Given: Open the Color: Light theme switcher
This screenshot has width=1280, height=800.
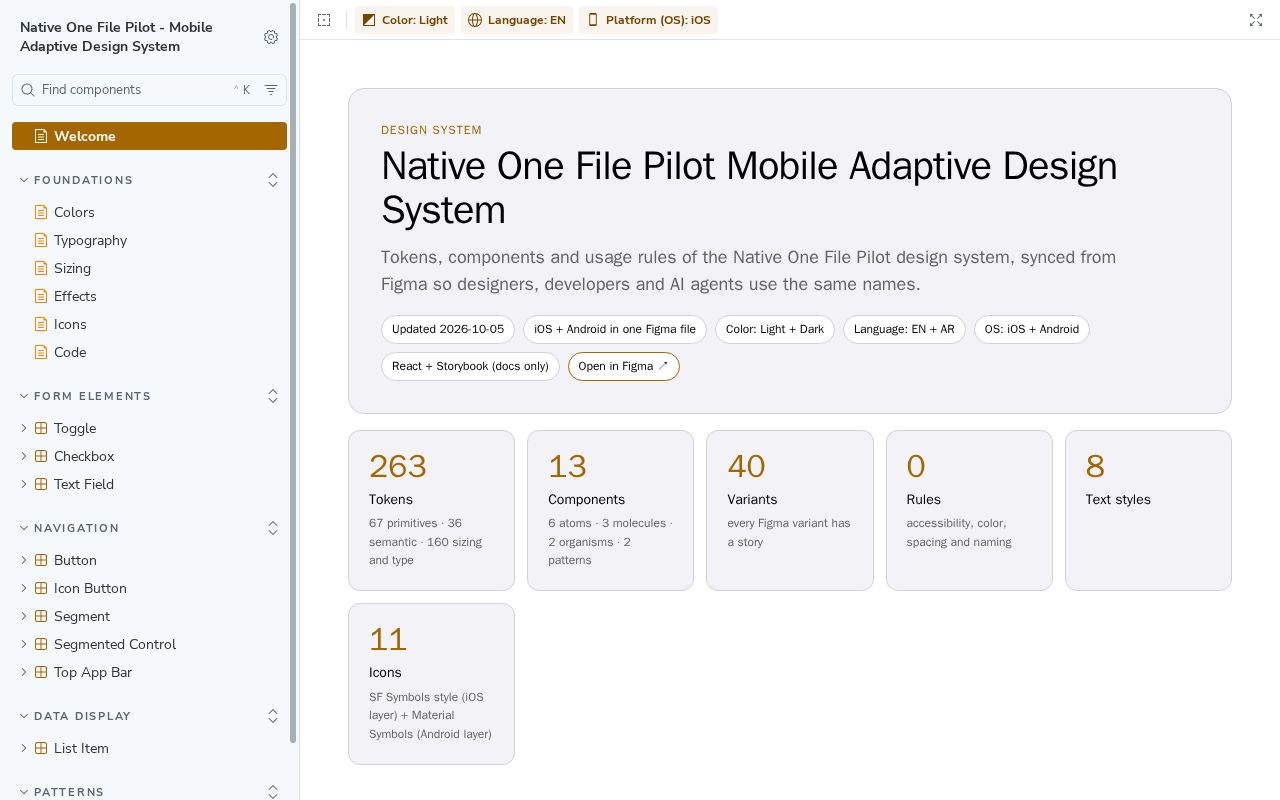Looking at the screenshot, I should click(x=405, y=20).
